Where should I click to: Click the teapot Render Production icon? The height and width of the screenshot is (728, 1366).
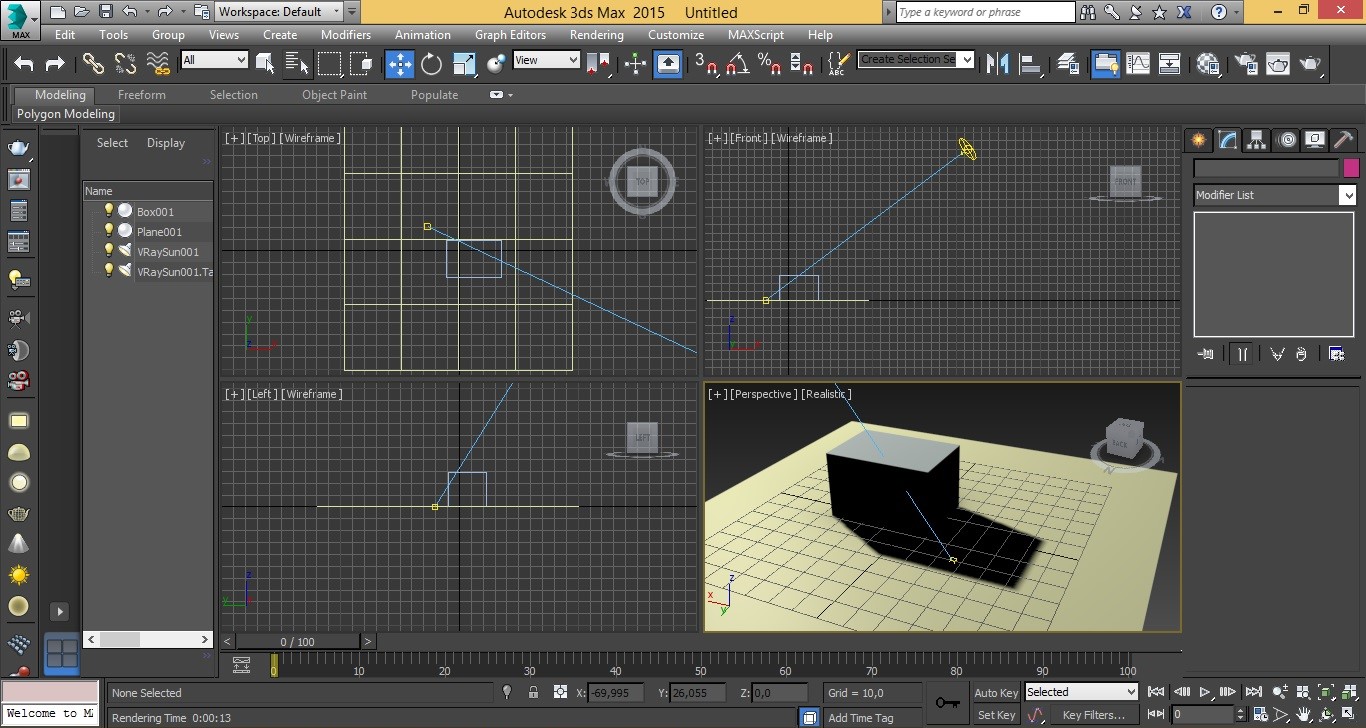1310,64
